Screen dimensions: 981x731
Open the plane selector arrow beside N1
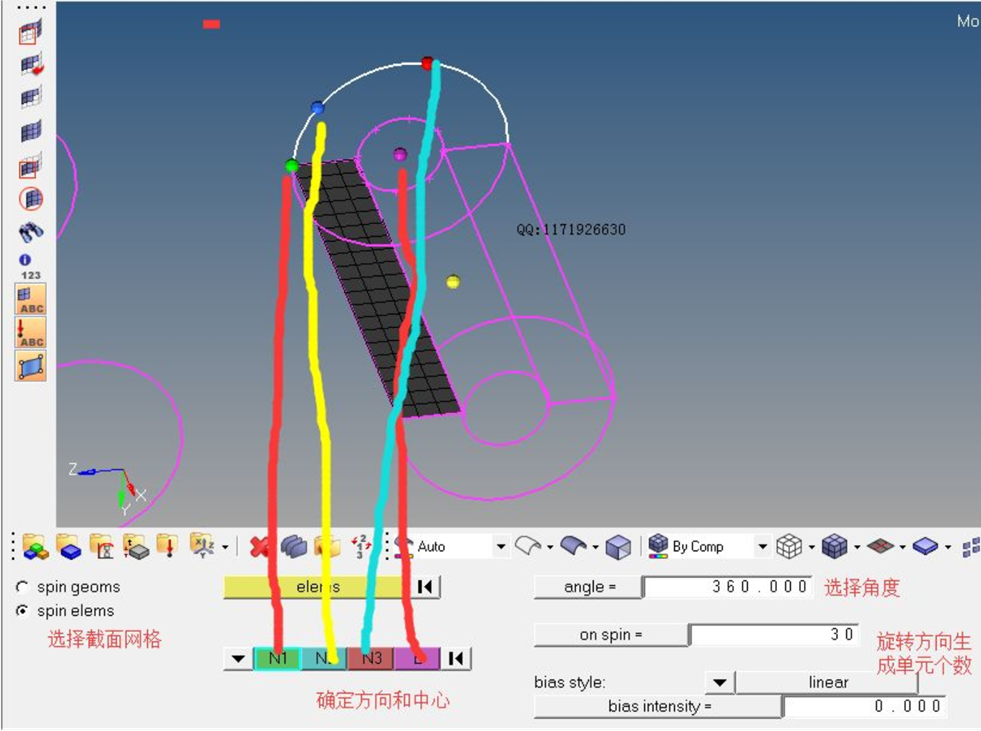[x=238, y=658]
